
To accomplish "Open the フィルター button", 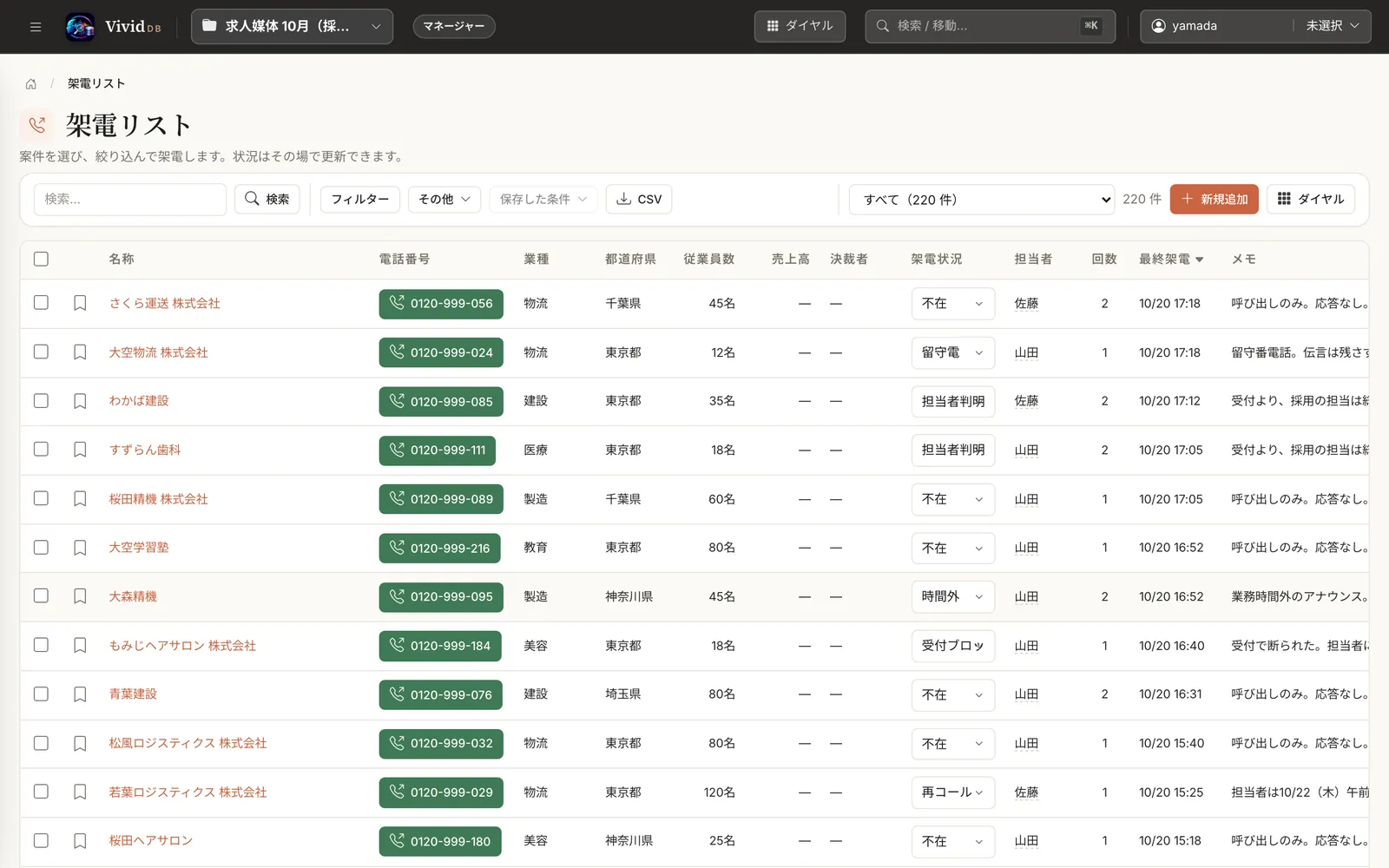I will (x=360, y=200).
